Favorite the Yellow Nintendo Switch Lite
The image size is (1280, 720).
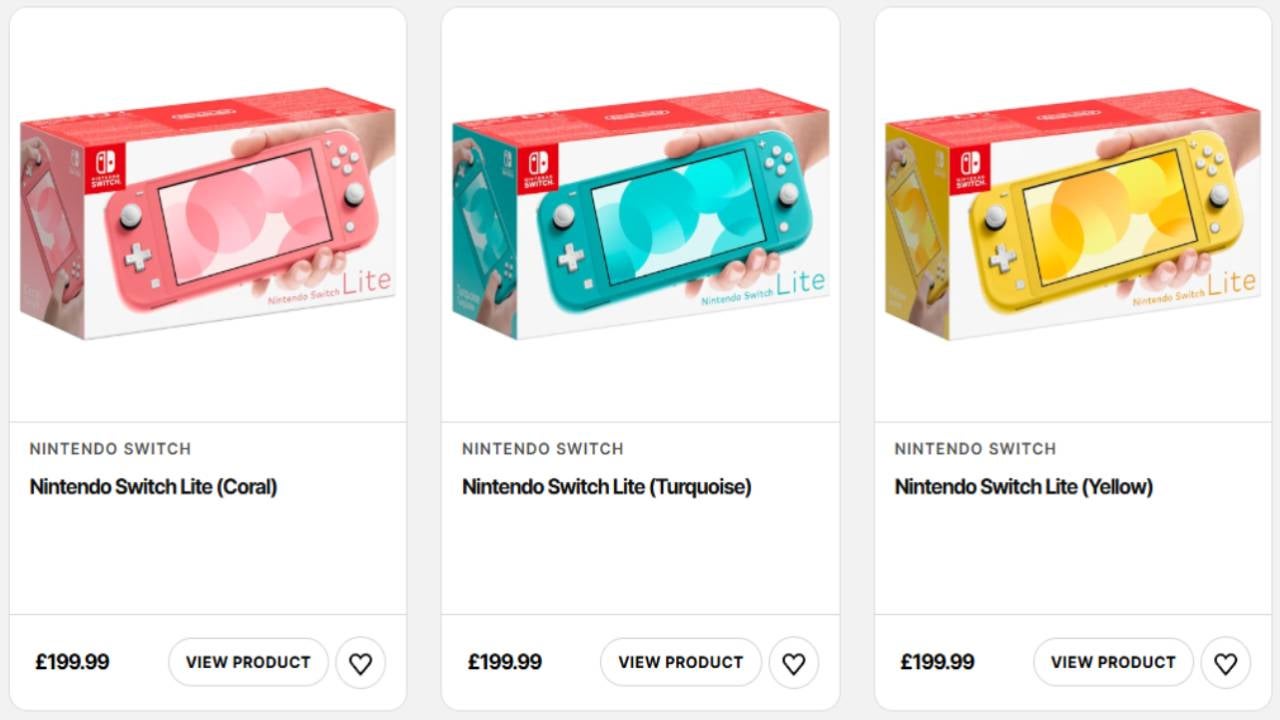(x=1226, y=662)
